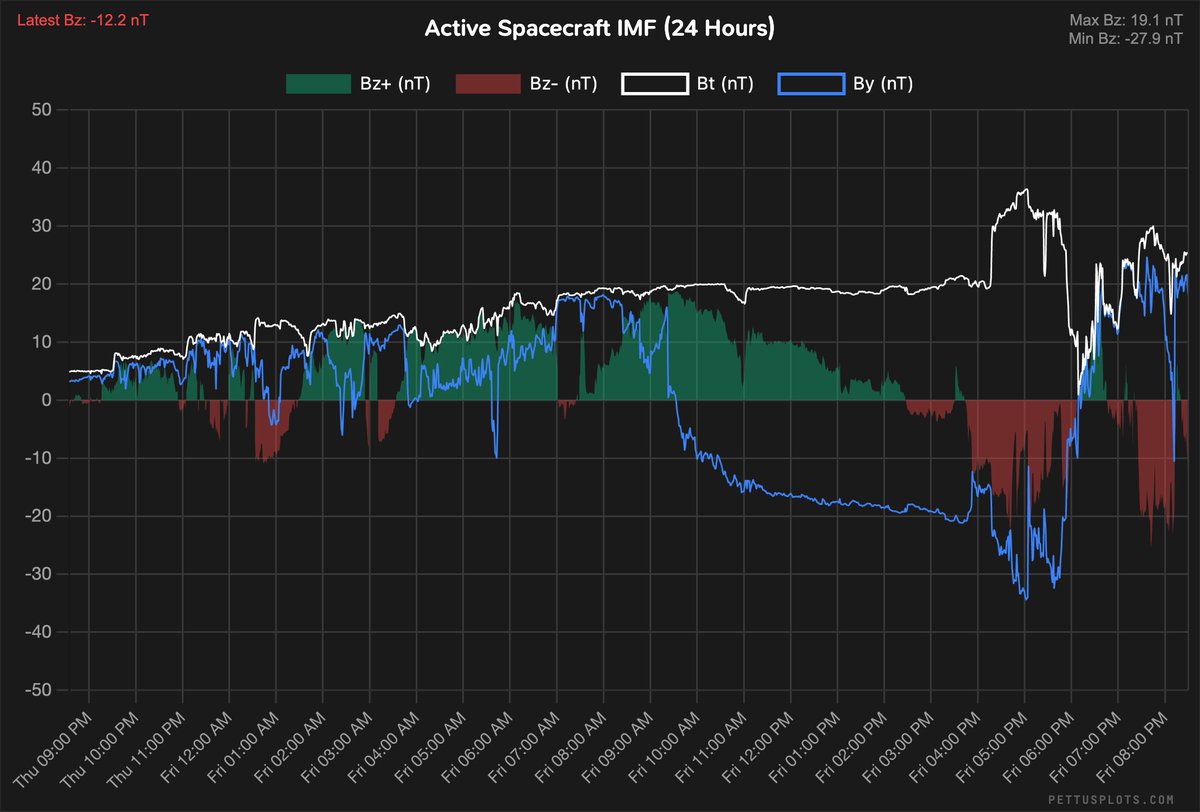Click the -20 y-axis label

pos(39,516)
